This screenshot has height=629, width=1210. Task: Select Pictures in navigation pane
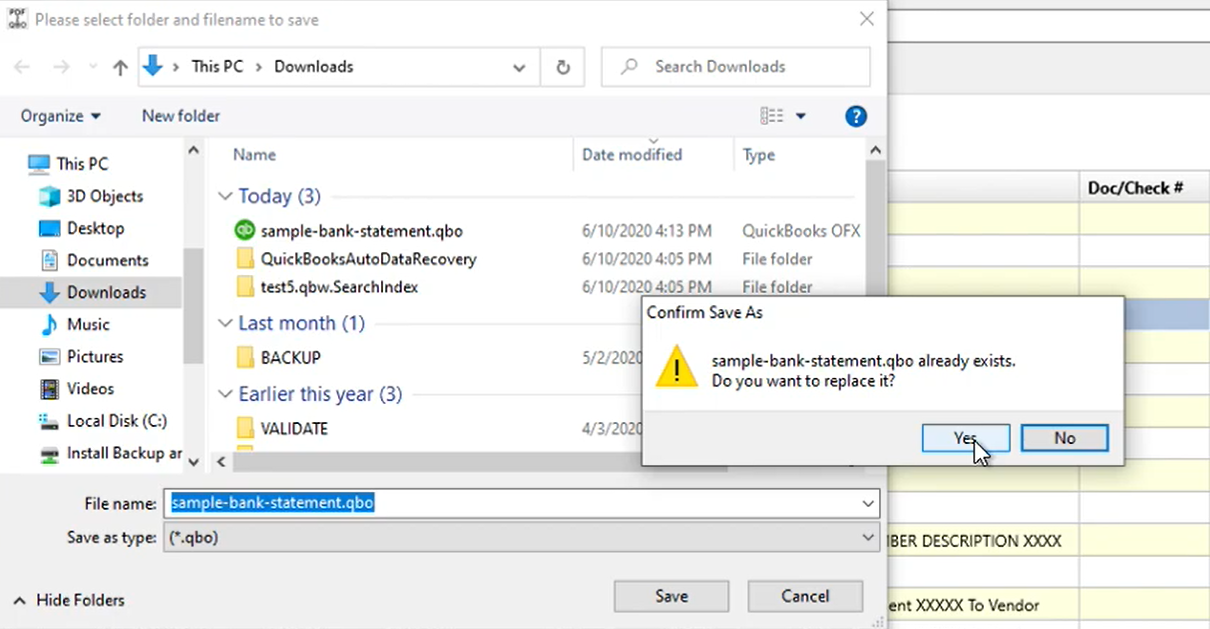(95, 356)
